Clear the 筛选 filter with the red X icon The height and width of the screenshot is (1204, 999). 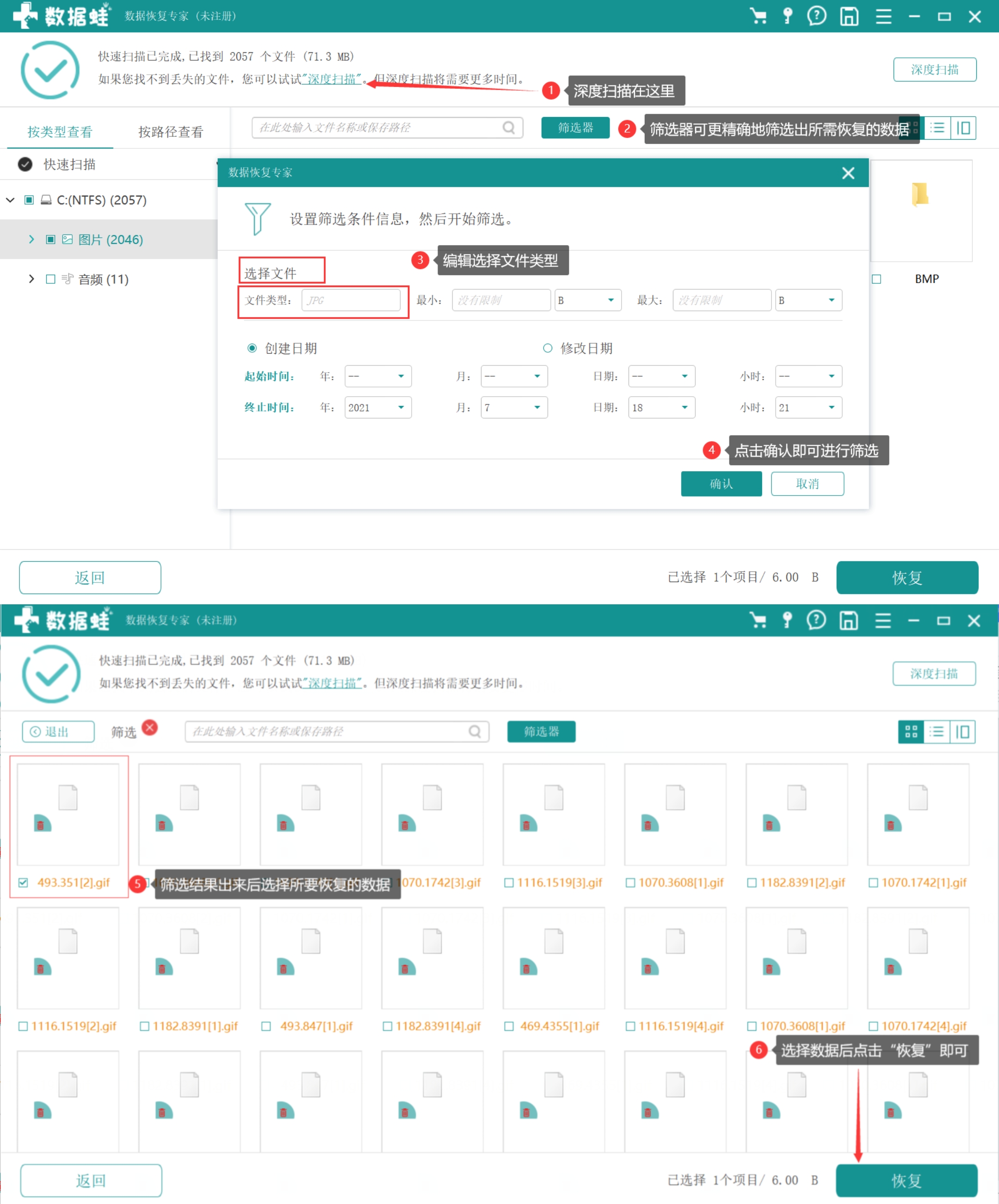(150, 728)
